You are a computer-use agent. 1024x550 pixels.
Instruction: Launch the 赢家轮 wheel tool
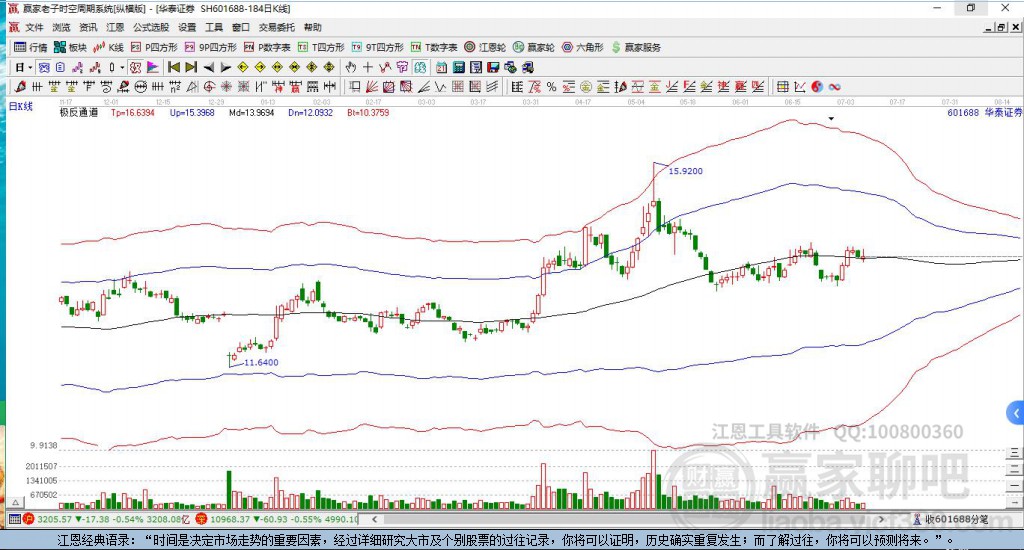[x=534, y=47]
